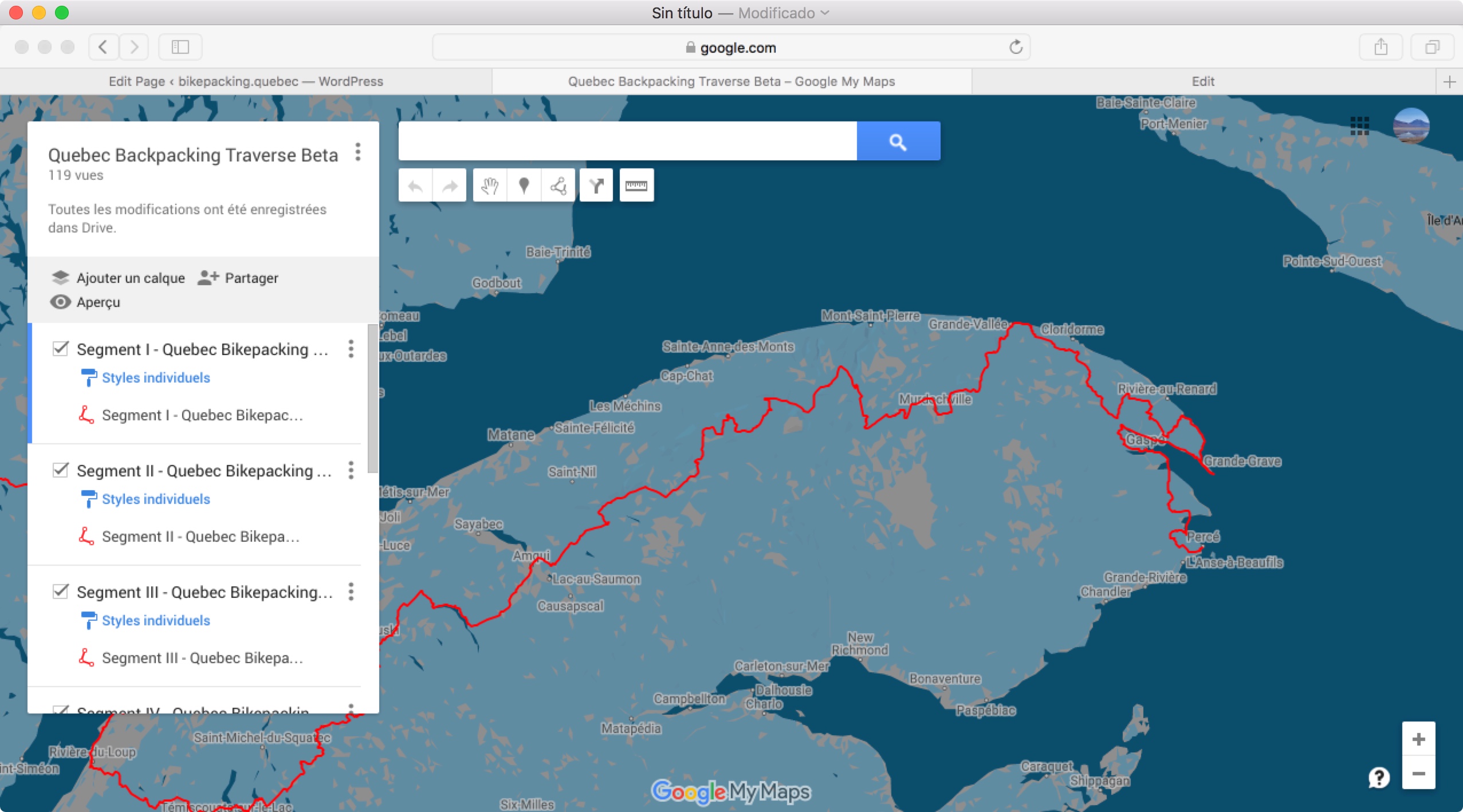Open the Modificado title dropdown chevron
Image resolution: width=1463 pixels, height=812 pixels.
[825, 13]
